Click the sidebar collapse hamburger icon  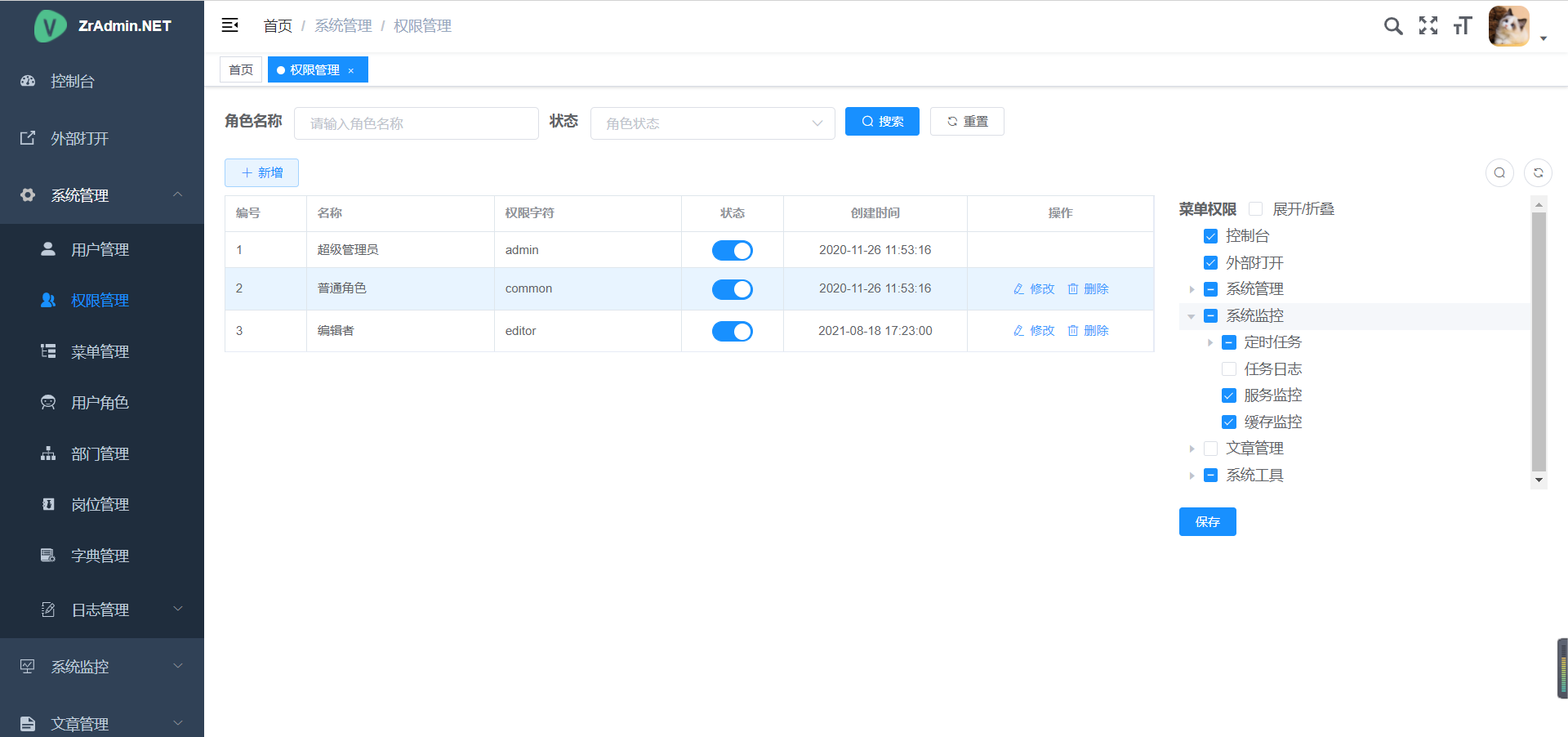pyautogui.click(x=229, y=25)
